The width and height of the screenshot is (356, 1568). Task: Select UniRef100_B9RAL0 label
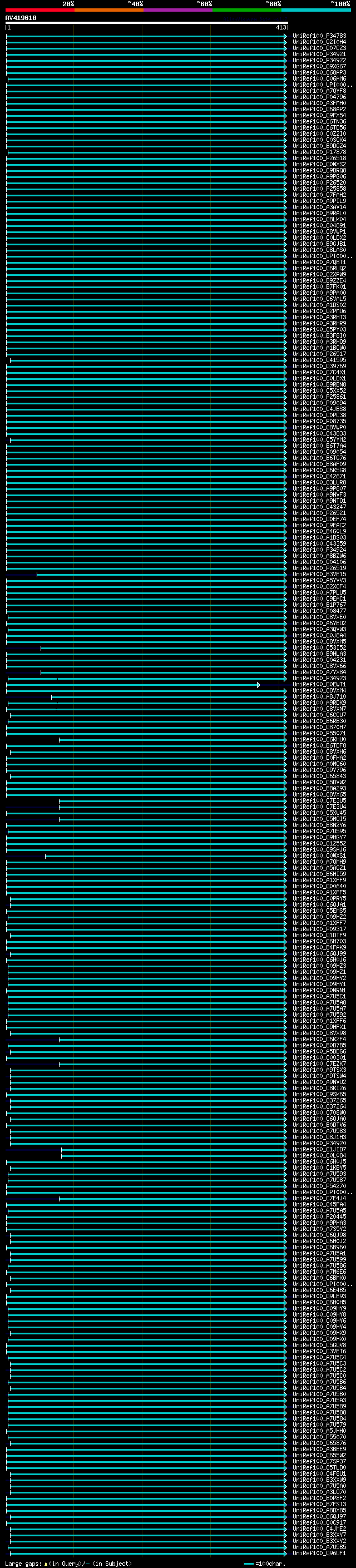point(319,213)
